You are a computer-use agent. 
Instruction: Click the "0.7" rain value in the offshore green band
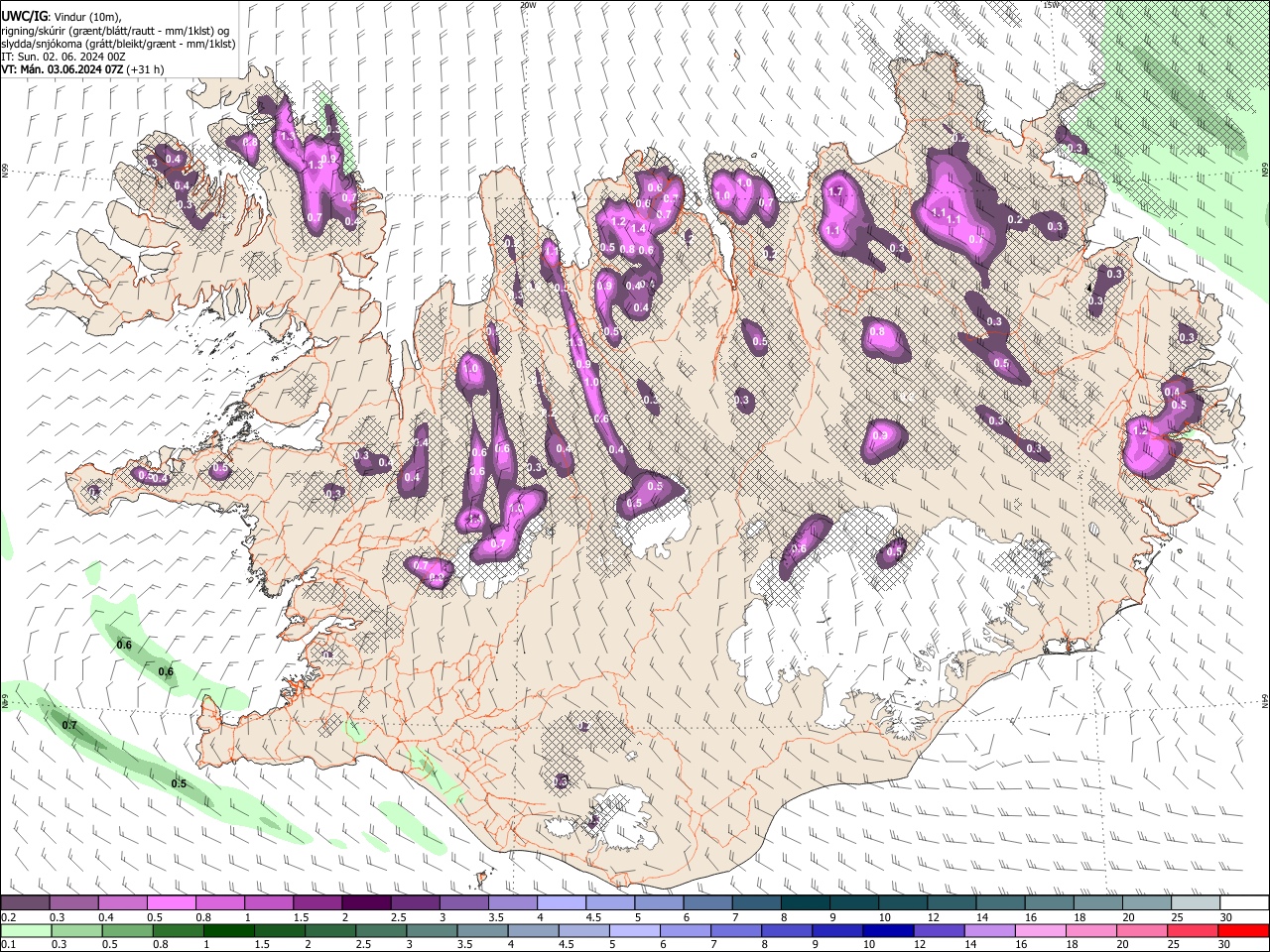[69, 726]
